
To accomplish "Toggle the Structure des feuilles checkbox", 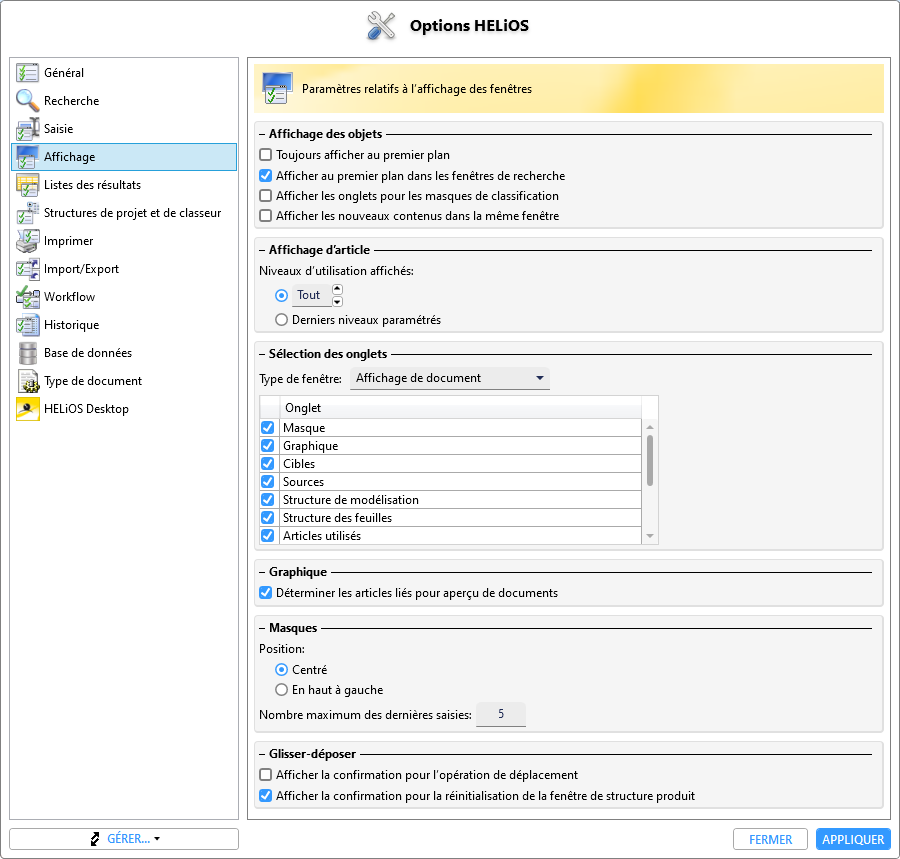I will [267, 518].
